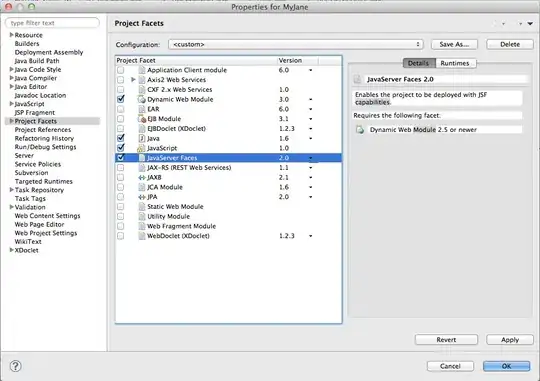This screenshot has width=540, height=381.
Task: Check the Utility Module checkbox
Action: (x=120, y=216)
